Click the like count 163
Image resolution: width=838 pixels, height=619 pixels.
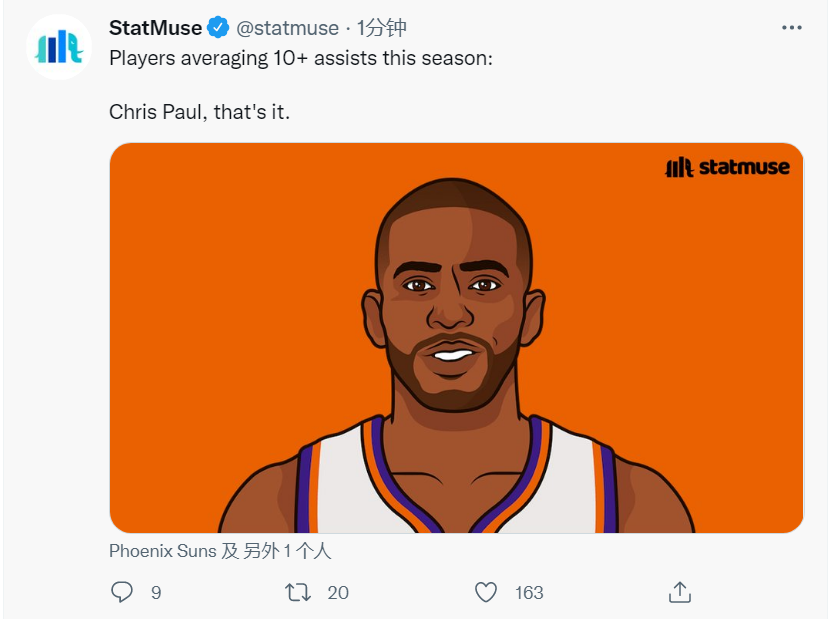(529, 593)
